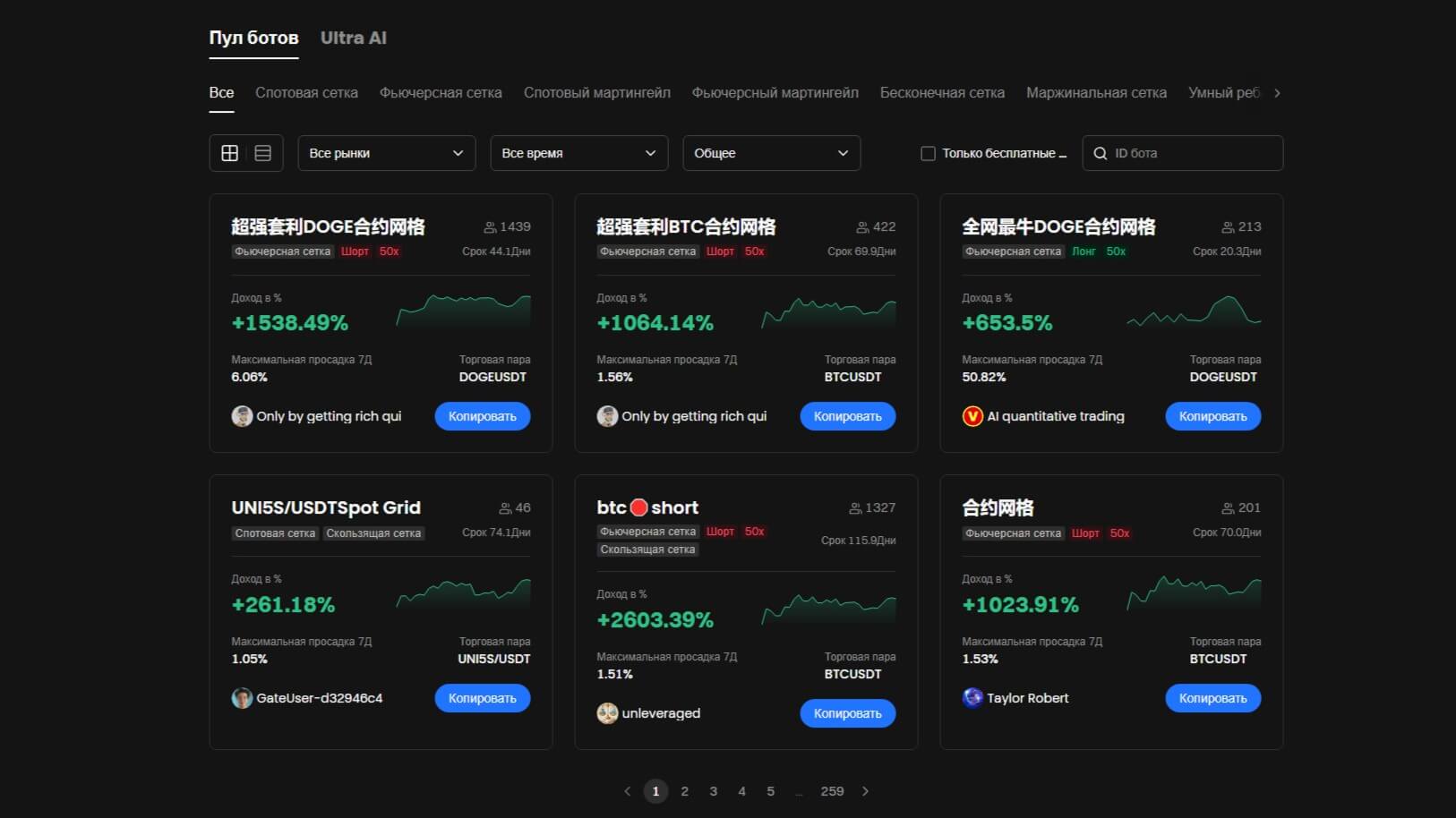Go to page 259
The image size is (1456, 818).
pos(832,791)
